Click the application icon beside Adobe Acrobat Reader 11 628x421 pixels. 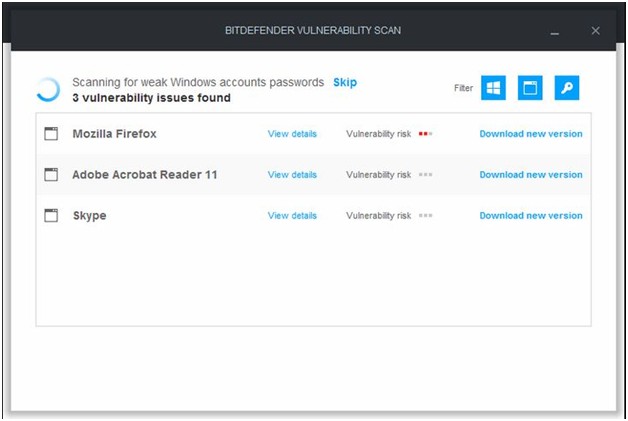point(51,175)
